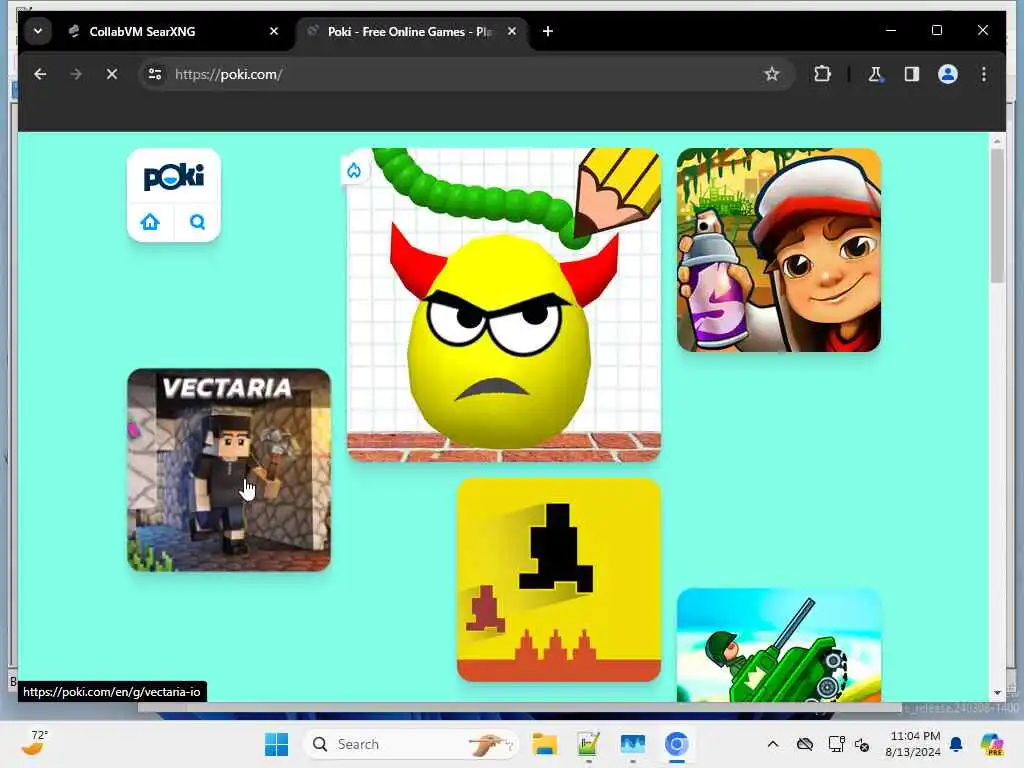Open a new browser tab

click(548, 31)
